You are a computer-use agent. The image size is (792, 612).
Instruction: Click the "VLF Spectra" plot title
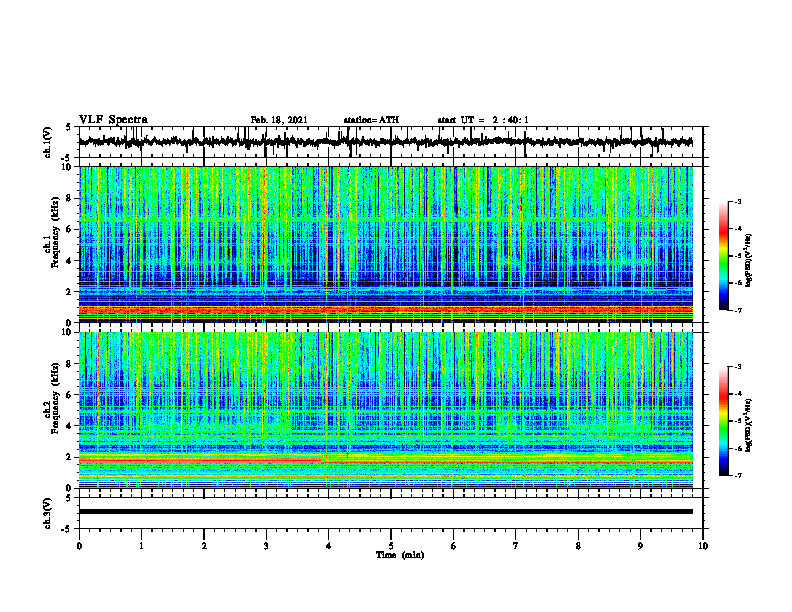pos(113,120)
